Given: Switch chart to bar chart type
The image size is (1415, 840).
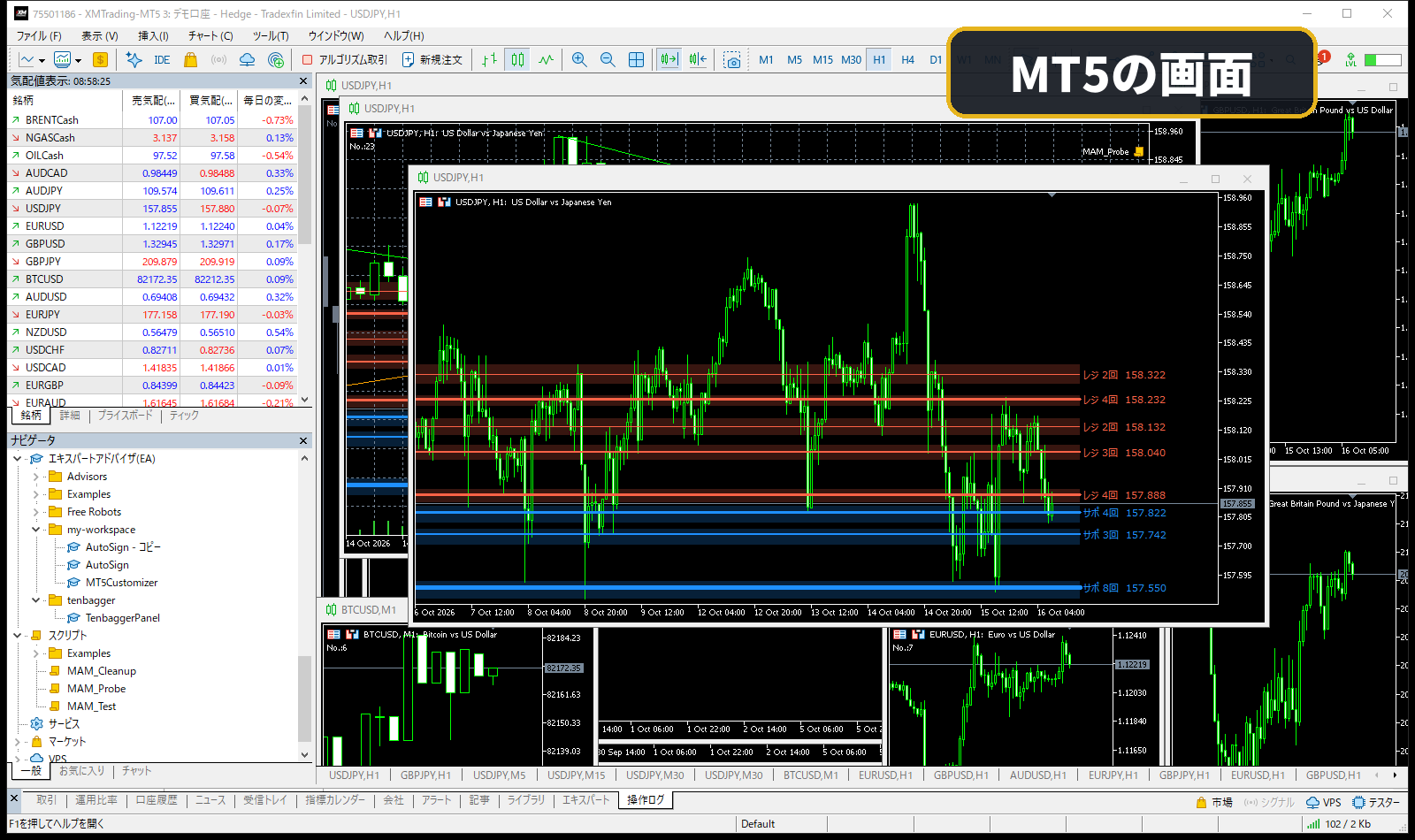Looking at the screenshot, I should point(489,60).
